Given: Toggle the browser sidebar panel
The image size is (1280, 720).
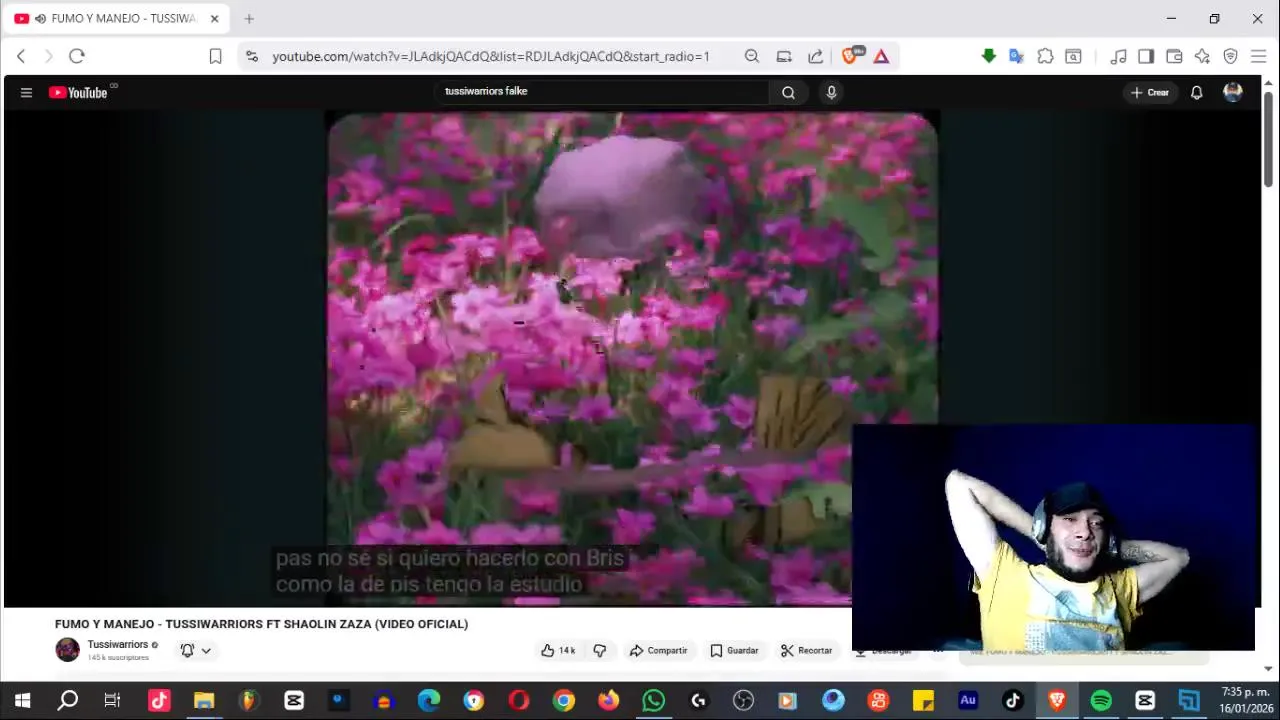Looking at the screenshot, I should (1146, 57).
